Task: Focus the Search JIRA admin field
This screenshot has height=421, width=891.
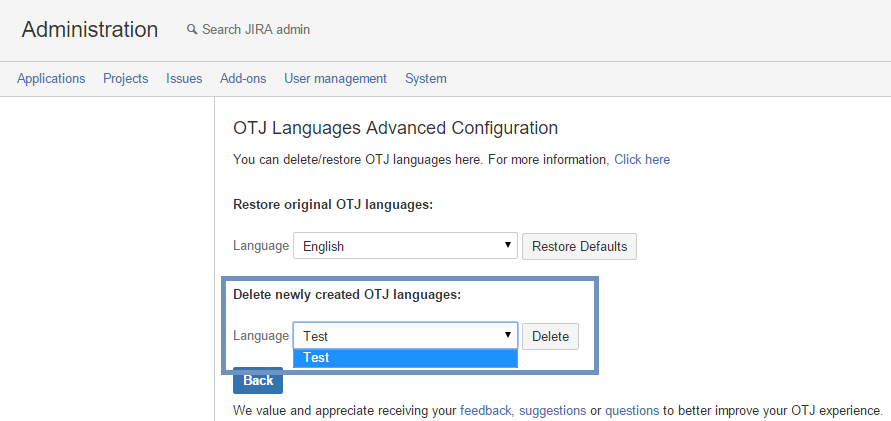Action: tap(256, 30)
